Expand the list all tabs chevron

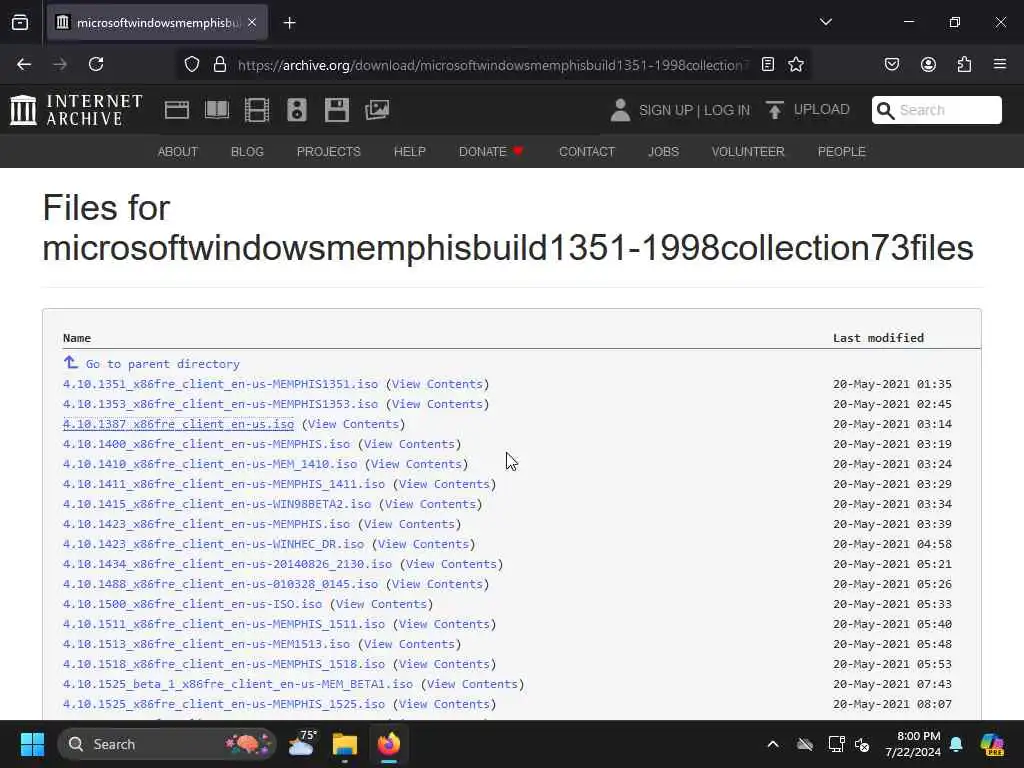tap(825, 22)
